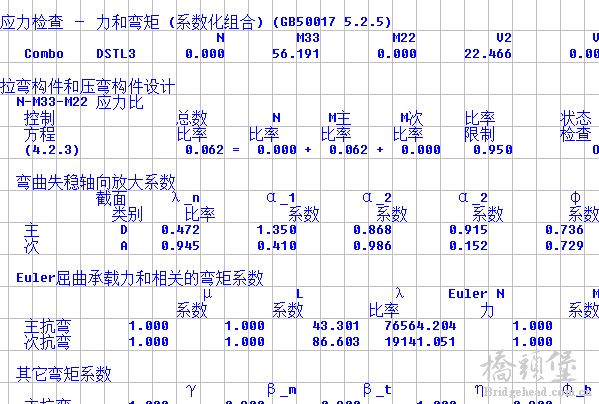
Task: Click the 'α_1 系数' column header
Action: 293,206
